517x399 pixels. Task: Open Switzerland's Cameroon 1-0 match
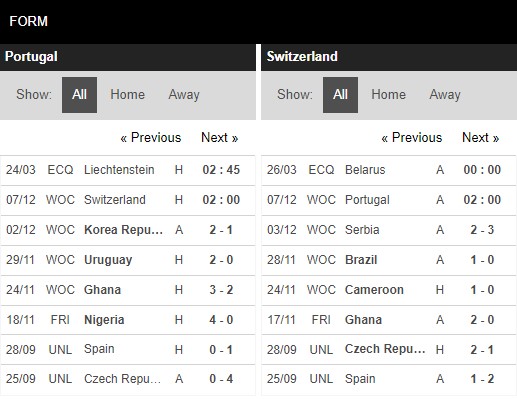pos(389,290)
